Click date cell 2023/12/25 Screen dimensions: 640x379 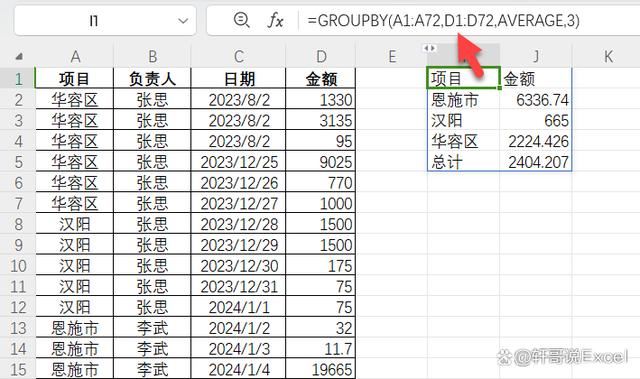[238, 162]
